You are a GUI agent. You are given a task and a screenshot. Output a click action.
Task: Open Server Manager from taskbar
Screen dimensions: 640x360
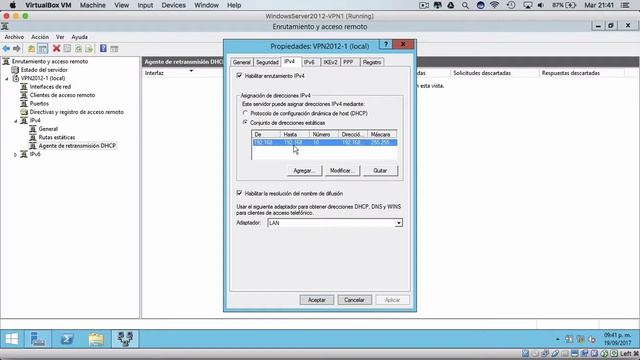coord(38,339)
